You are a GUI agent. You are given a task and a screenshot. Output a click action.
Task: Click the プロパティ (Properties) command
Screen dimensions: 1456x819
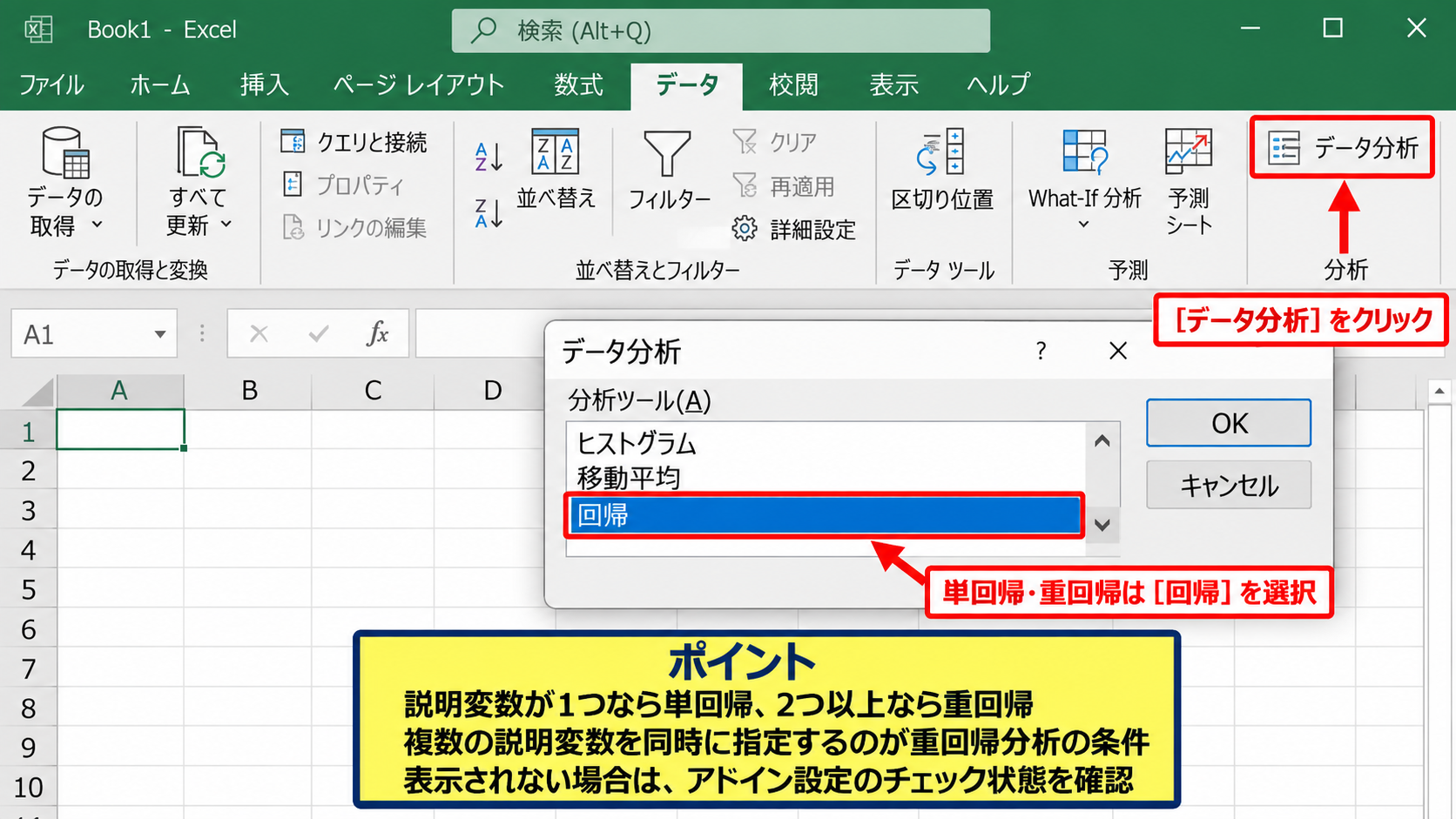tap(343, 185)
